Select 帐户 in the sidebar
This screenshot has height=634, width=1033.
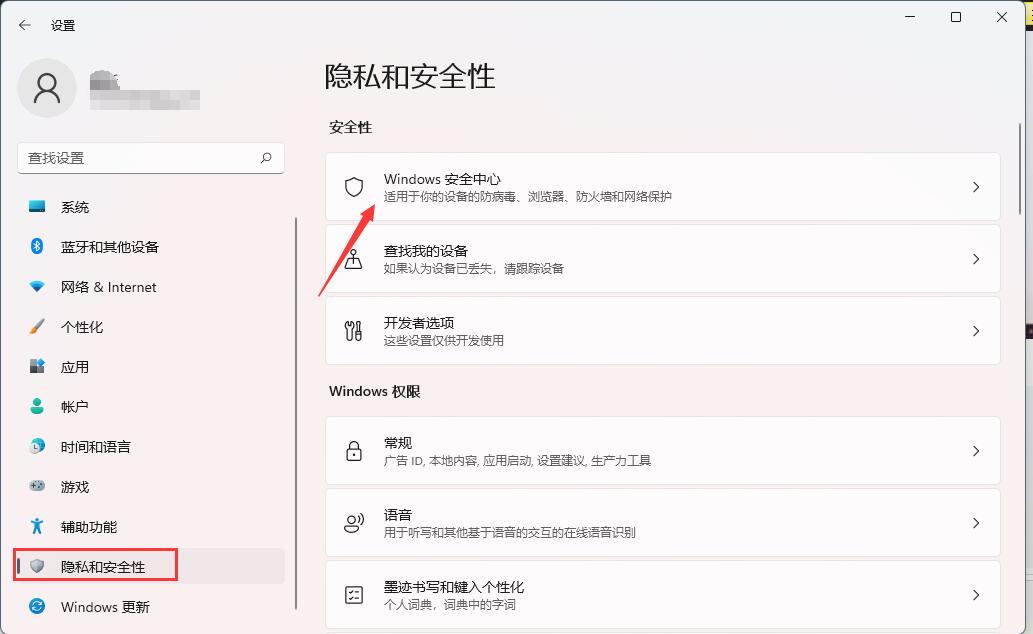pyautogui.click(x=151, y=407)
